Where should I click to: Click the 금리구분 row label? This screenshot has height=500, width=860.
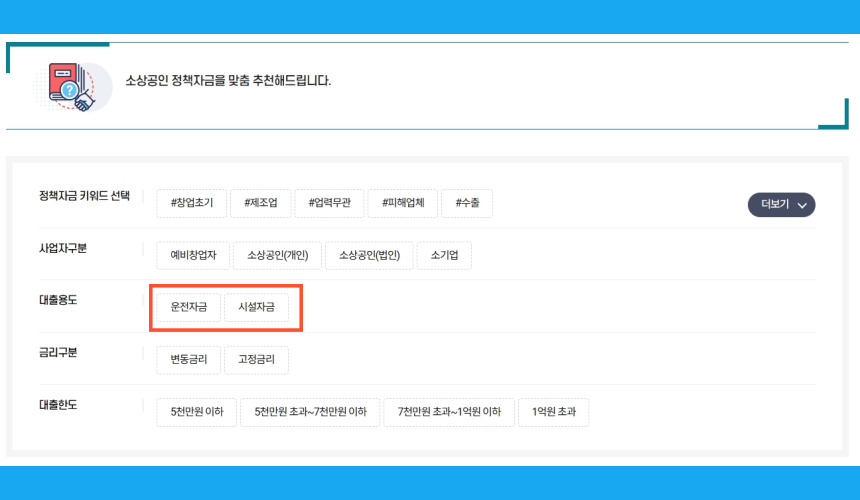tap(58, 353)
